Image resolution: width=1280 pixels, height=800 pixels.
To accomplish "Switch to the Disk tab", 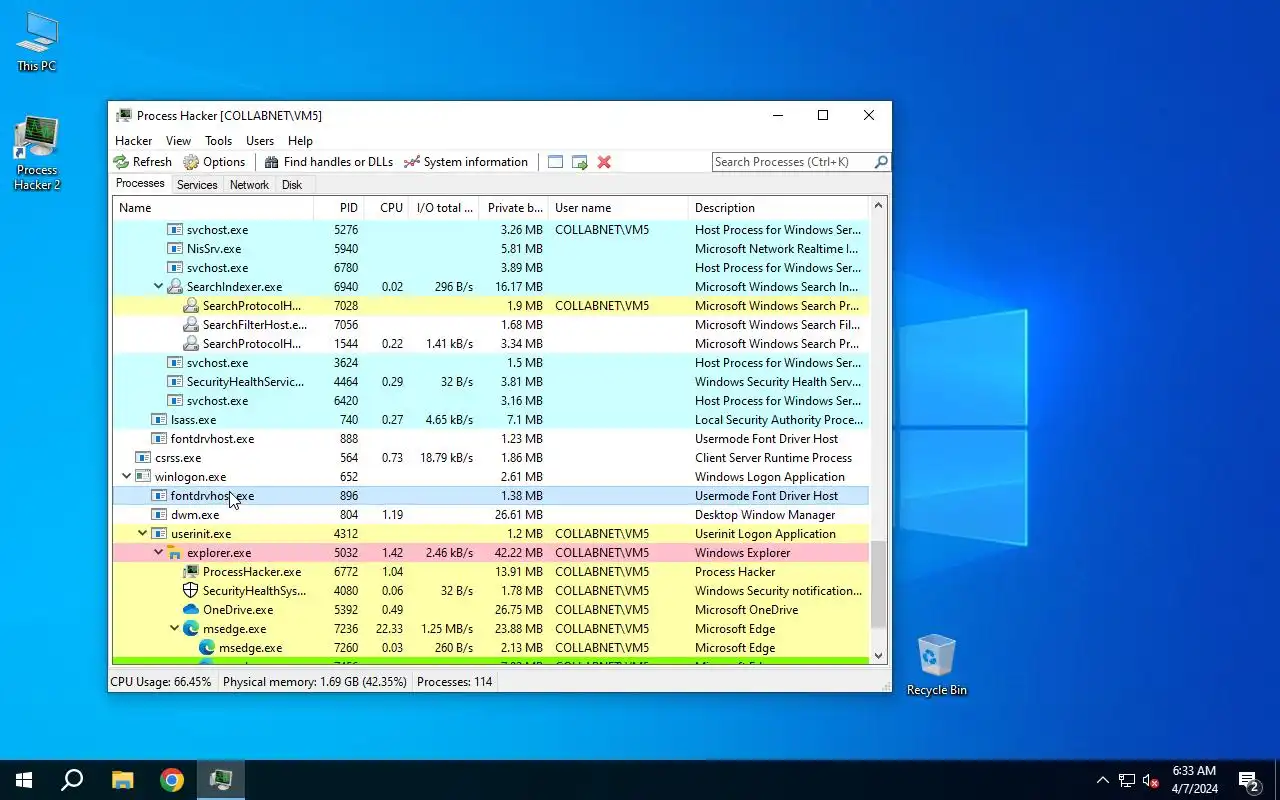I will pos(292,185).
